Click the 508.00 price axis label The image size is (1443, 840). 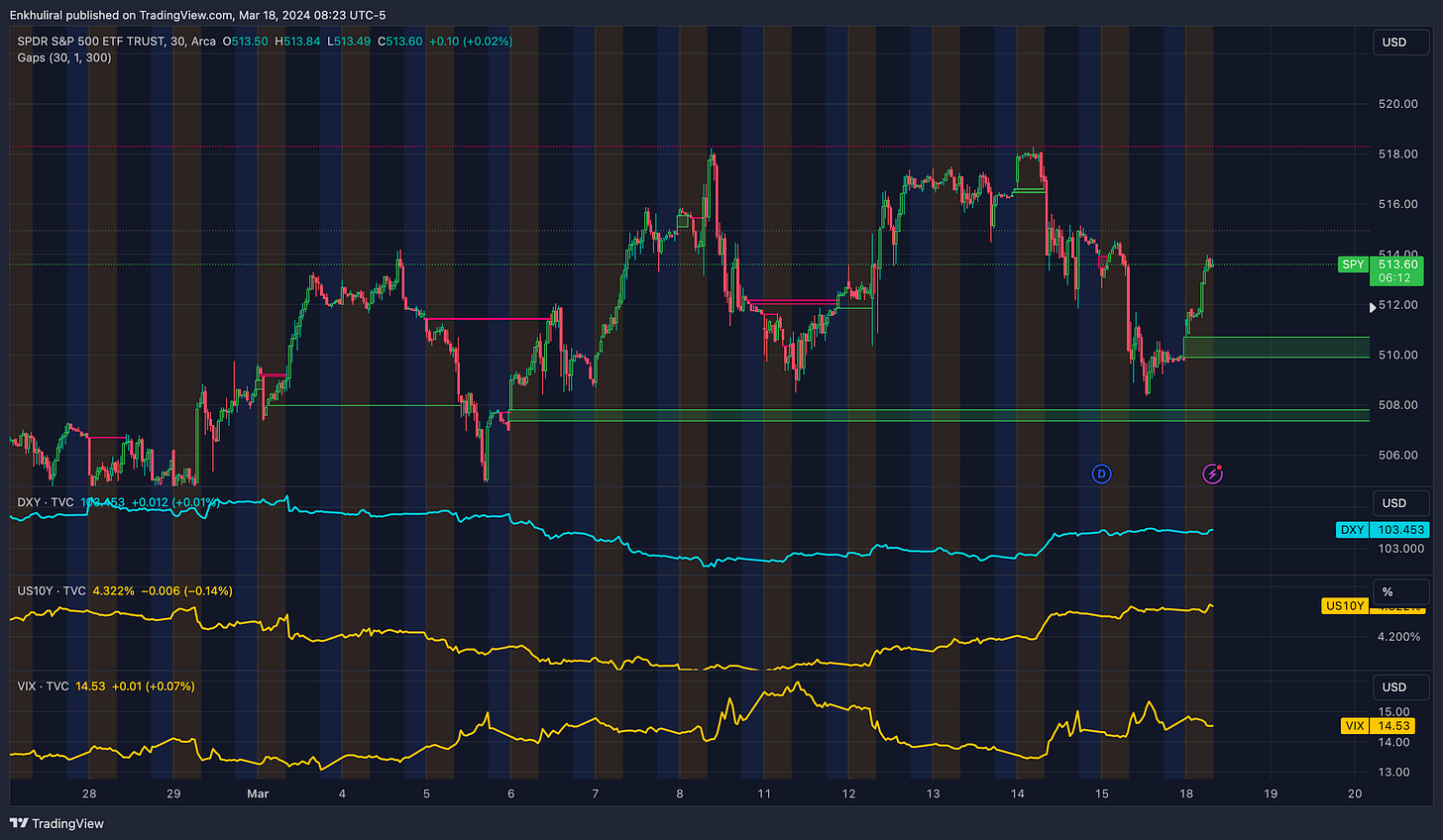[1397, 405]
